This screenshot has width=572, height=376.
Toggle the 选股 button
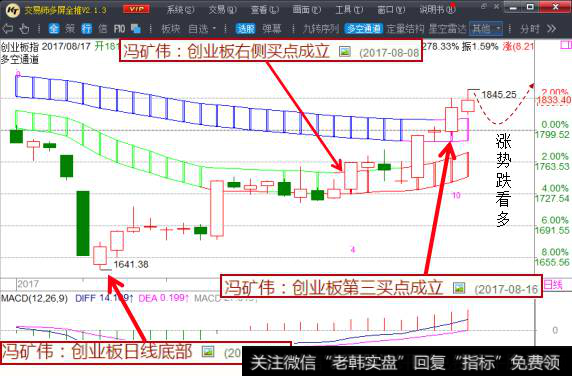click(246, 29)
